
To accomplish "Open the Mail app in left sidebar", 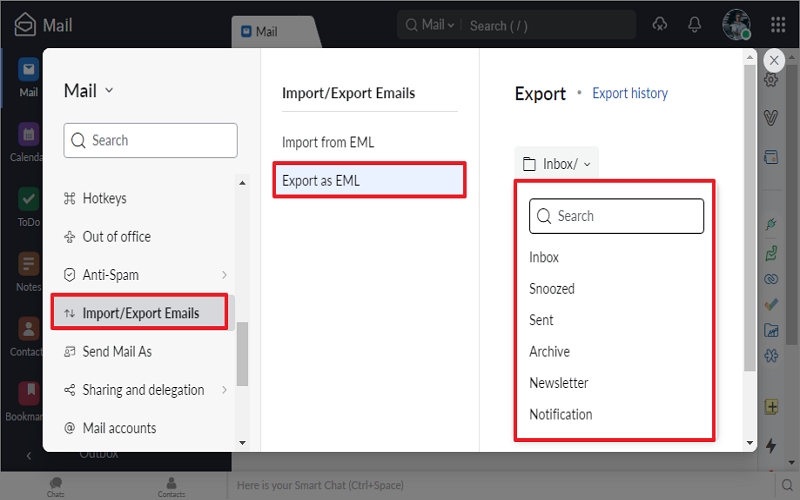I will coord(29,77).
